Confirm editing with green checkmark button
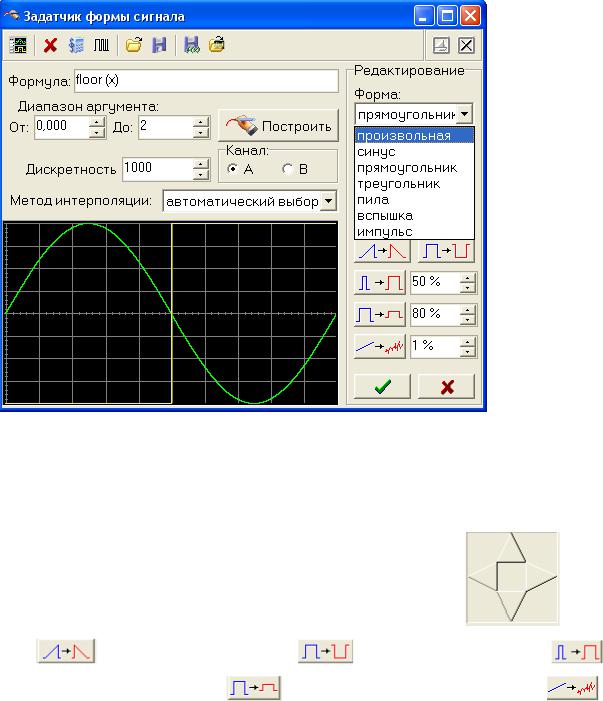The width and height of the screenshot is (603, 701). (382, 386)
